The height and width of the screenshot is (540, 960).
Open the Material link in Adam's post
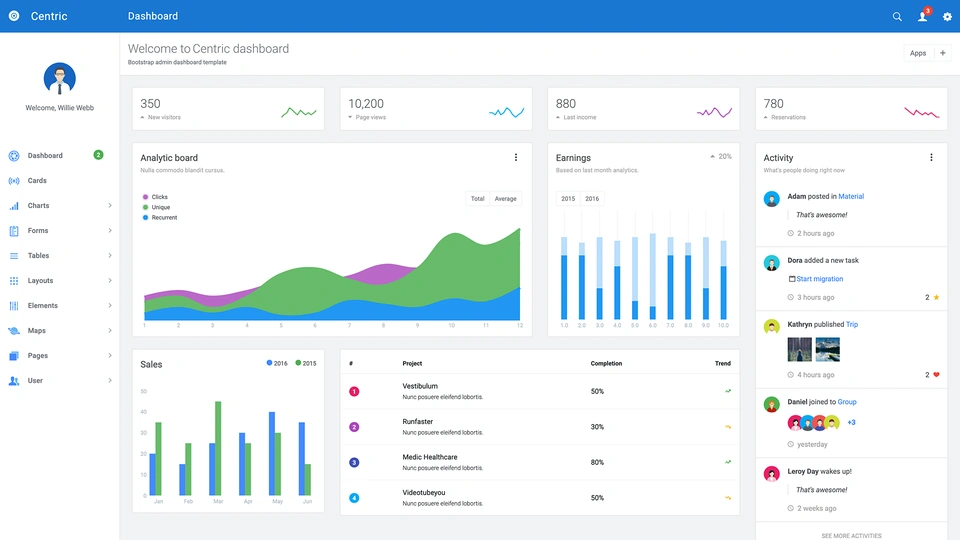[x=851, y=197]
